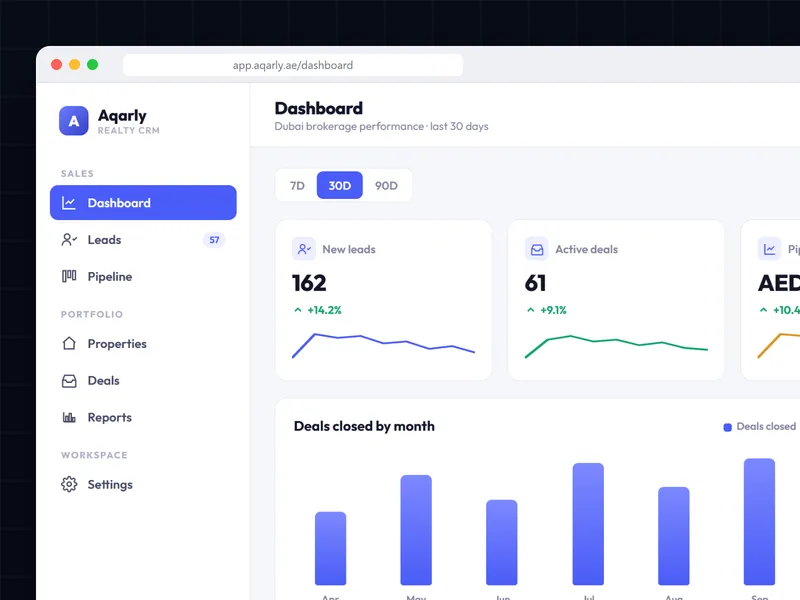The image size is (800, 600).
Task: Open the Leads menu item
Action: [x=143, y=240]
